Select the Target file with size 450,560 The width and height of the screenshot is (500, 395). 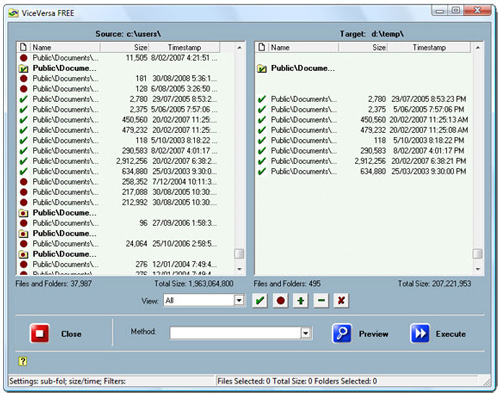point(363,120)
